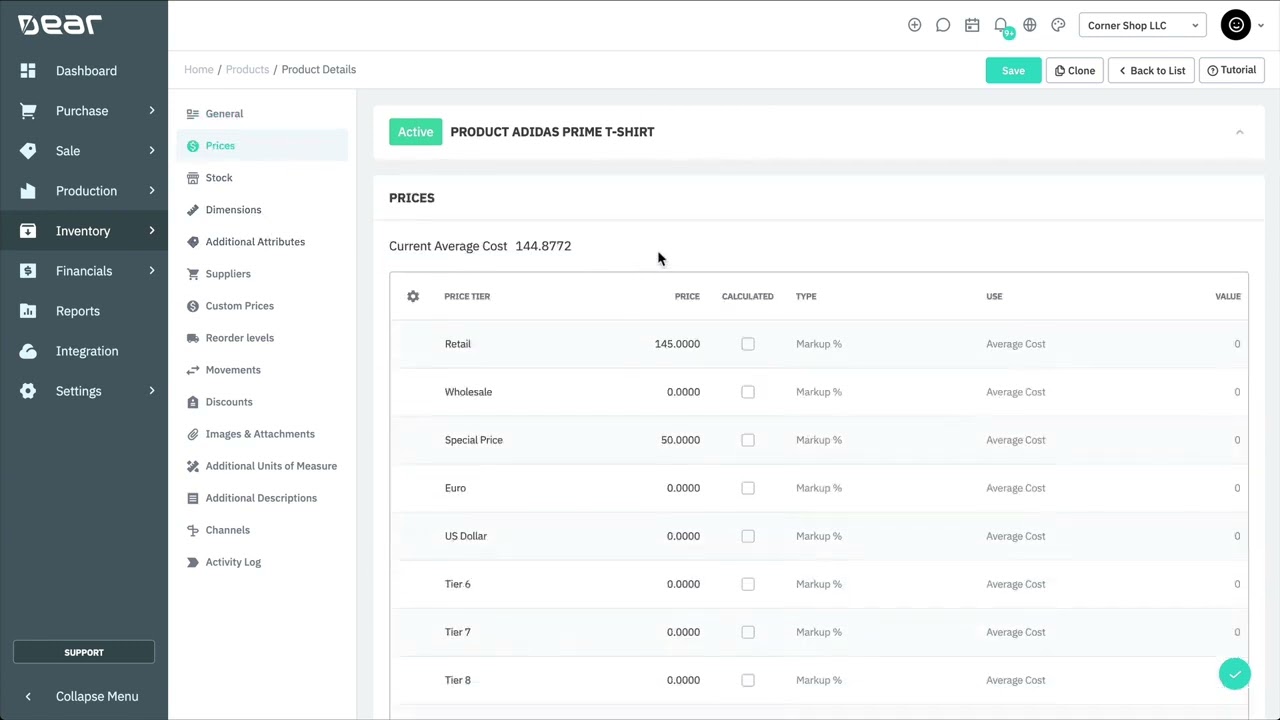Image resolution: width=1280 pixels, height=720 pixels.
Task: Toggle Calculated checkbox for Retail
Action: click(x=748, y=344)
